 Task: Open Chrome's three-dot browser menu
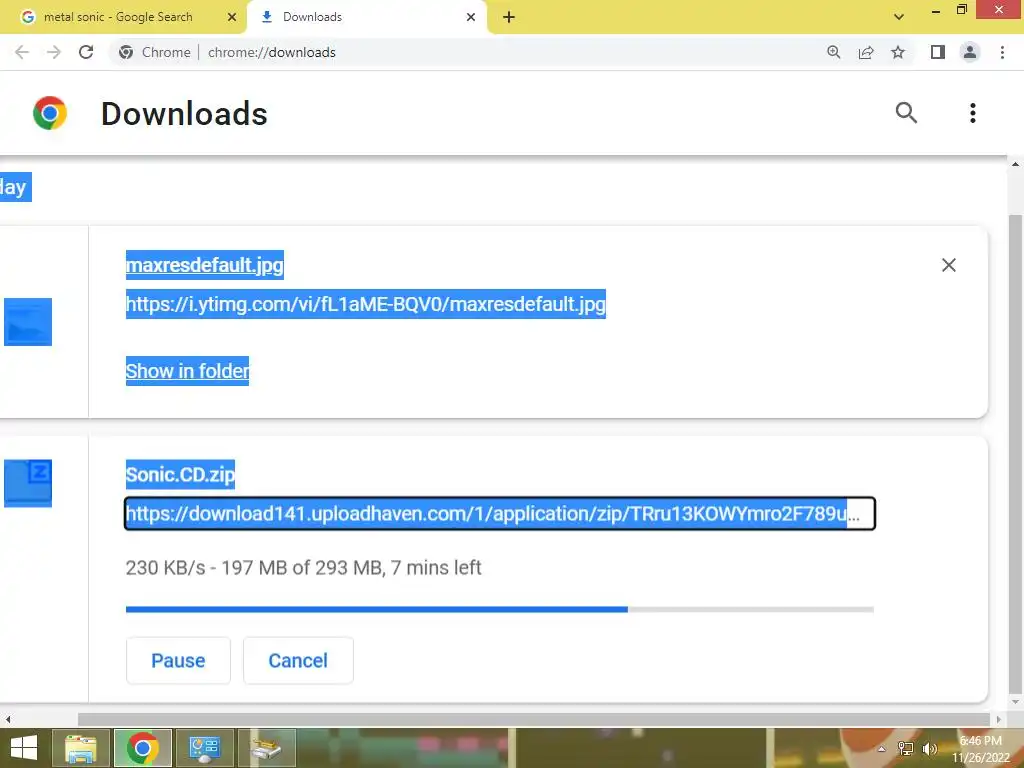pos(1002,52)
